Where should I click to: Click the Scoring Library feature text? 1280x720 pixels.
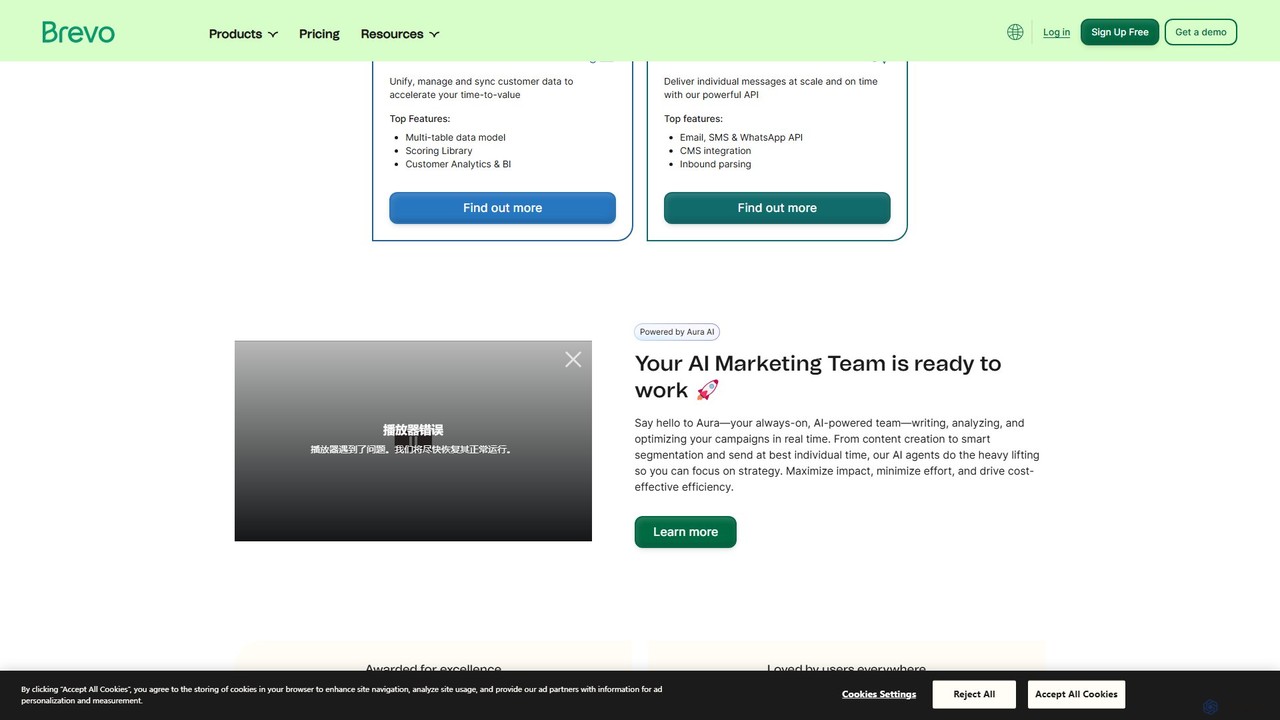pos(439,151)
